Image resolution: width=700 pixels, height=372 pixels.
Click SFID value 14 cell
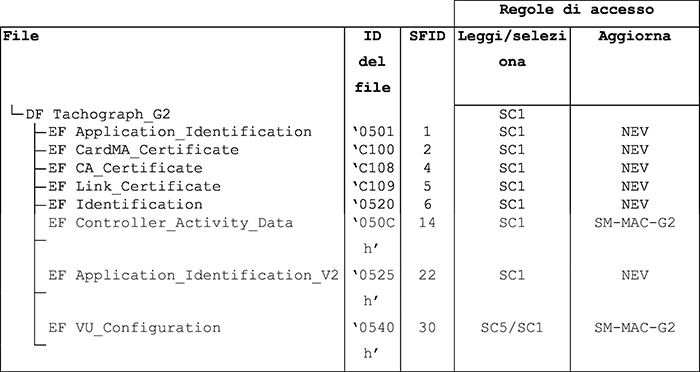coord(427,222)
